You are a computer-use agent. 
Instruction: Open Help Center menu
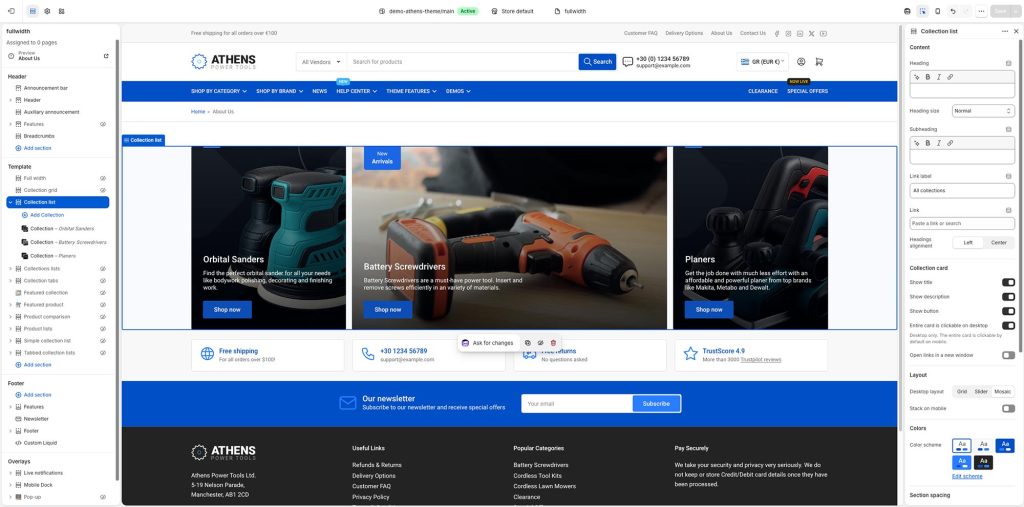[x=357, y=91]
